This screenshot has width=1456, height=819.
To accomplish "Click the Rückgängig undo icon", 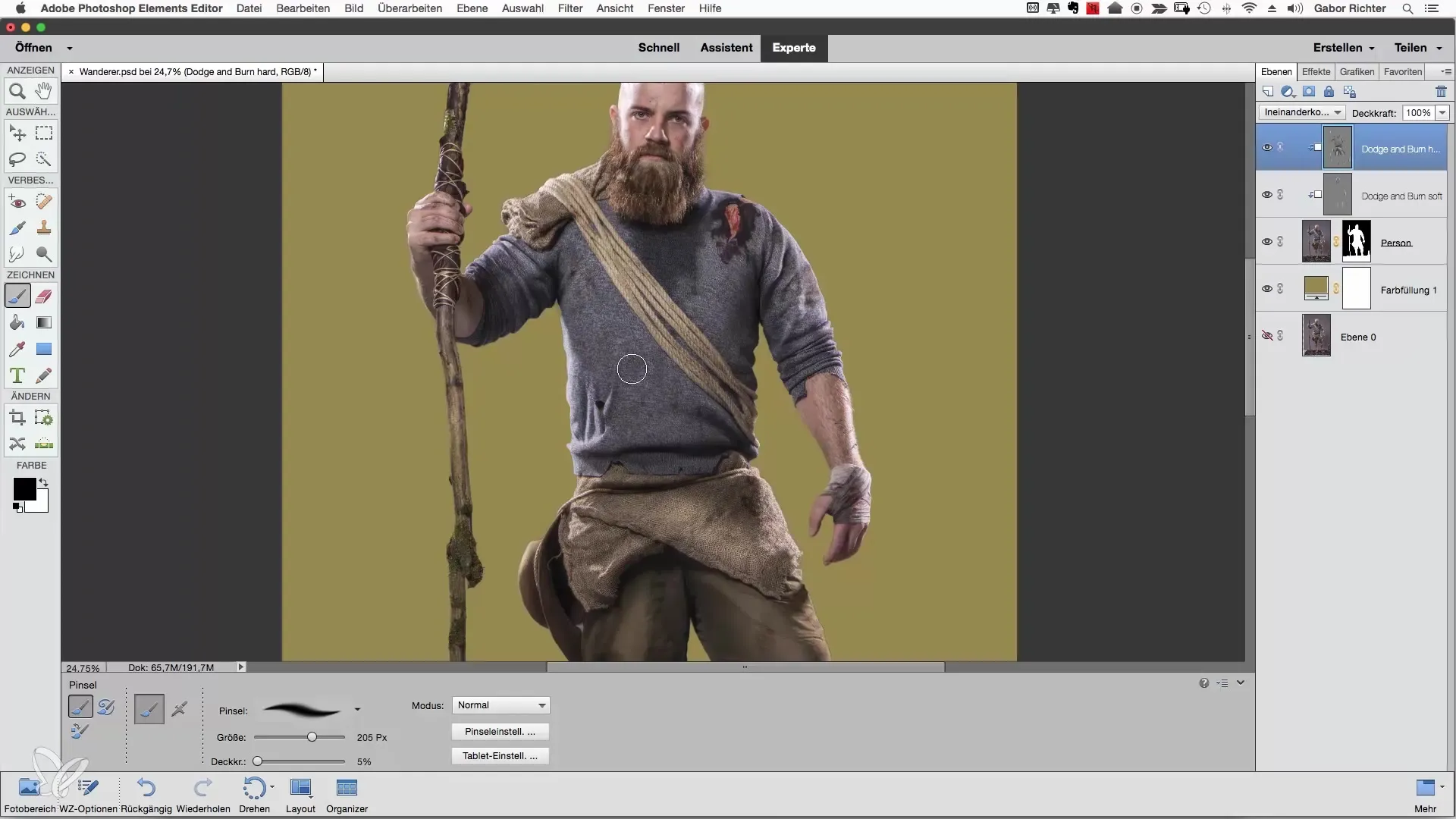I will [146, 789].
